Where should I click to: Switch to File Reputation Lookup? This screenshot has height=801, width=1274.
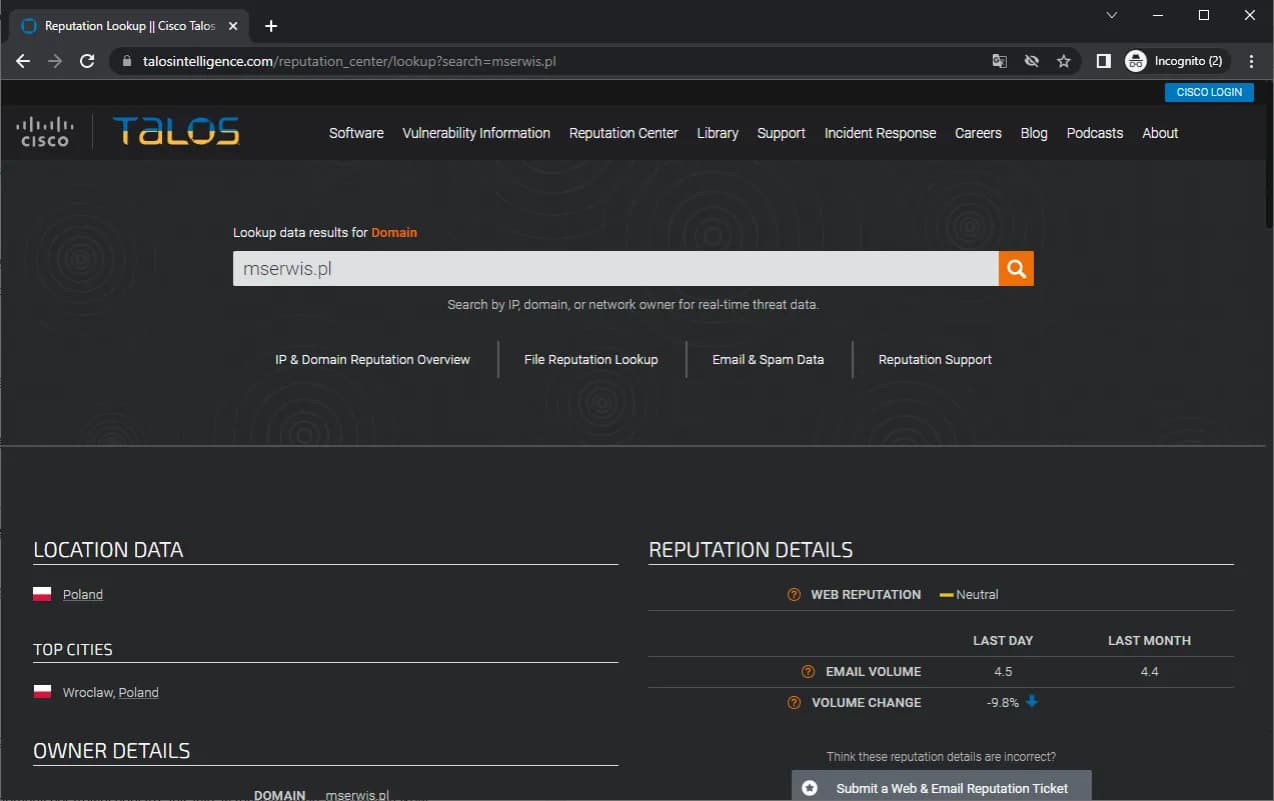[591, 359]
